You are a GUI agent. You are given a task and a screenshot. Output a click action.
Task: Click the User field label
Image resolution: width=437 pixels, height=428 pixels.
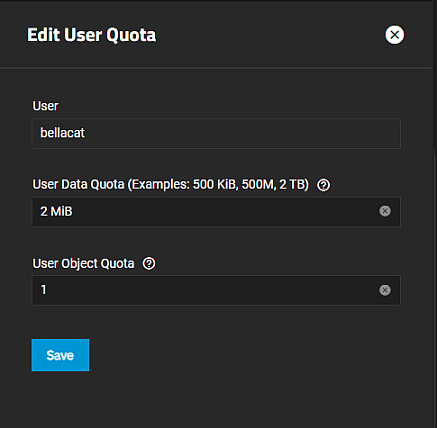click(x=45, y=106)
